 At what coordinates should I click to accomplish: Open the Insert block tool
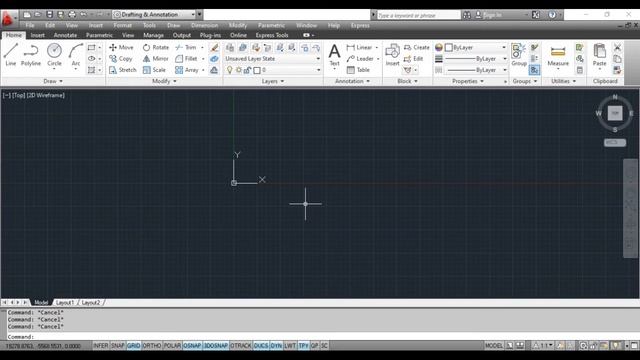point(392,55)
